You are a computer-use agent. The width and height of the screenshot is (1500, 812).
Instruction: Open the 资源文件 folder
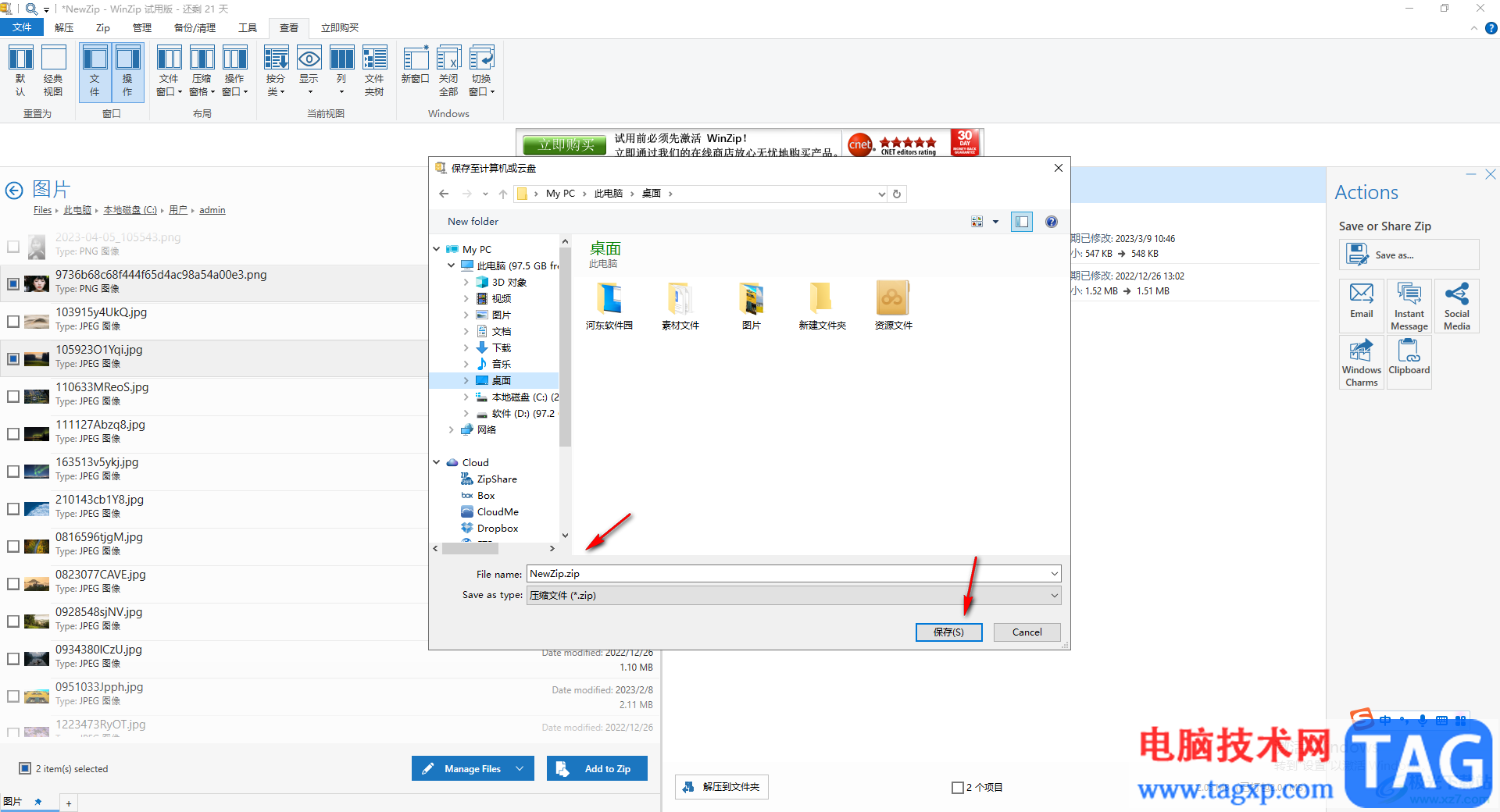(893, 306)
